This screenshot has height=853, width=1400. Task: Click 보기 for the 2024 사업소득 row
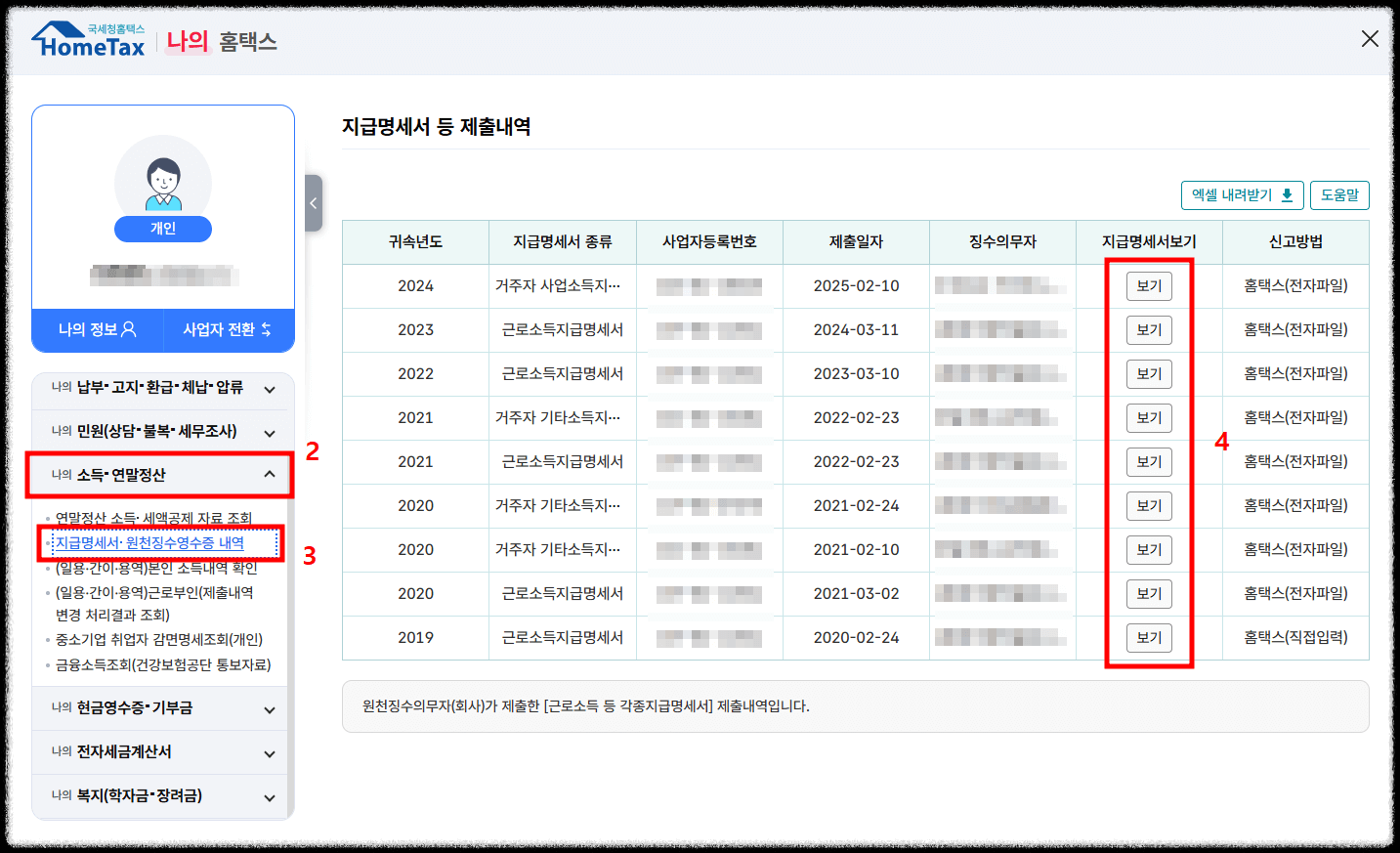point(1149,285)
